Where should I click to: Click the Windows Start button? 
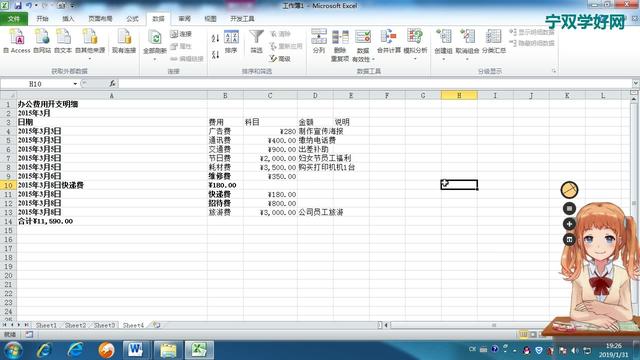click(13, 350)
